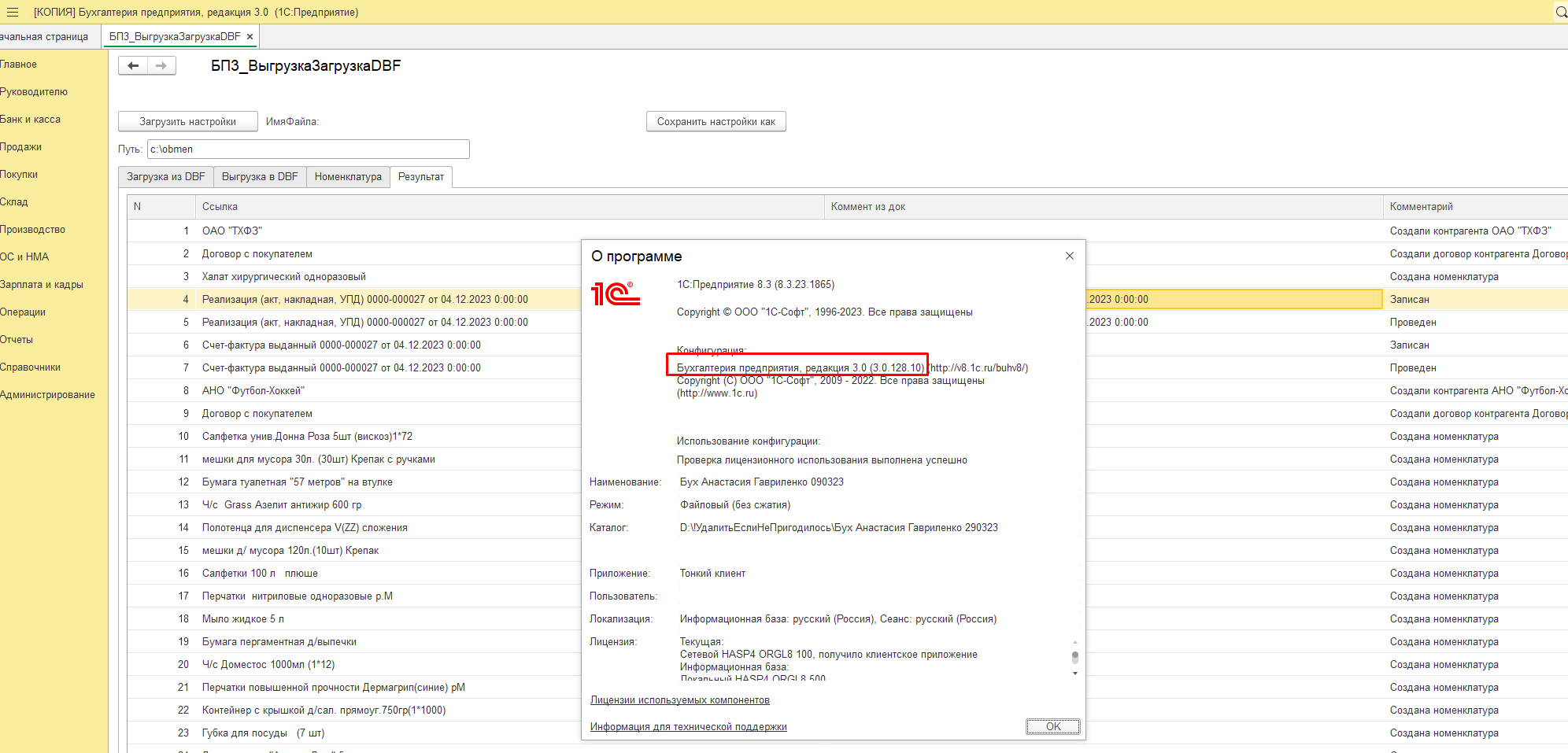The image size is (1568, 753).
Task: Close the О программе dialog with X
Action: click(1070, 256)
